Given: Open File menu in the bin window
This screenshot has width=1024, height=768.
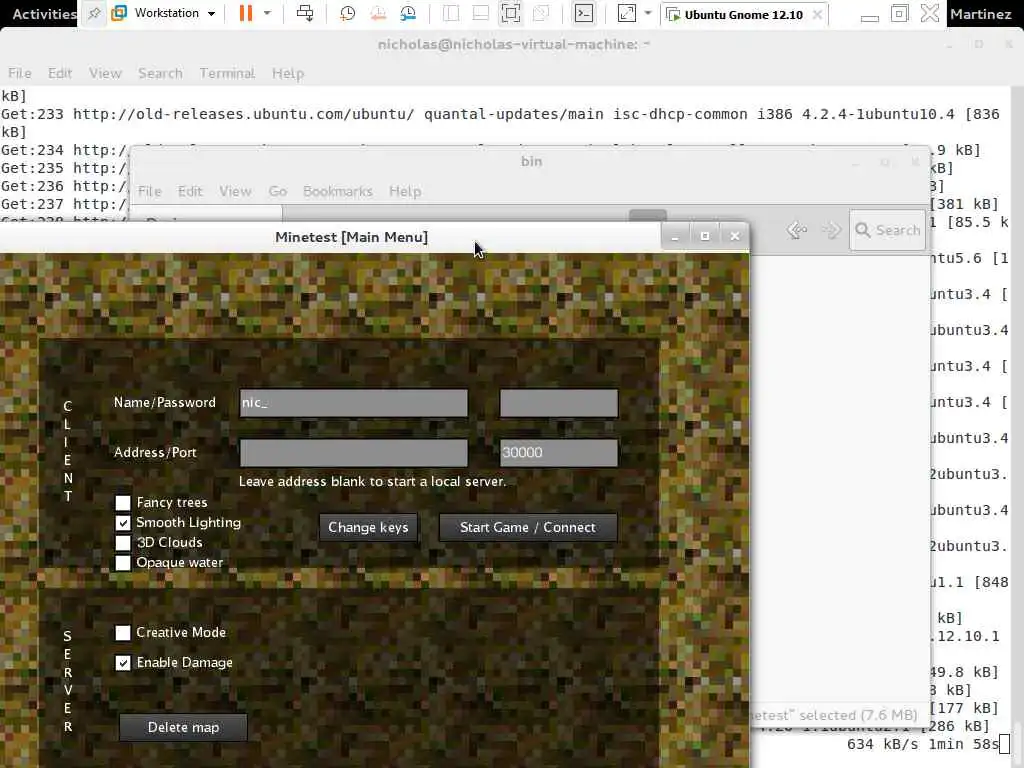Looking at the screenshot, I should click(150, 191).
